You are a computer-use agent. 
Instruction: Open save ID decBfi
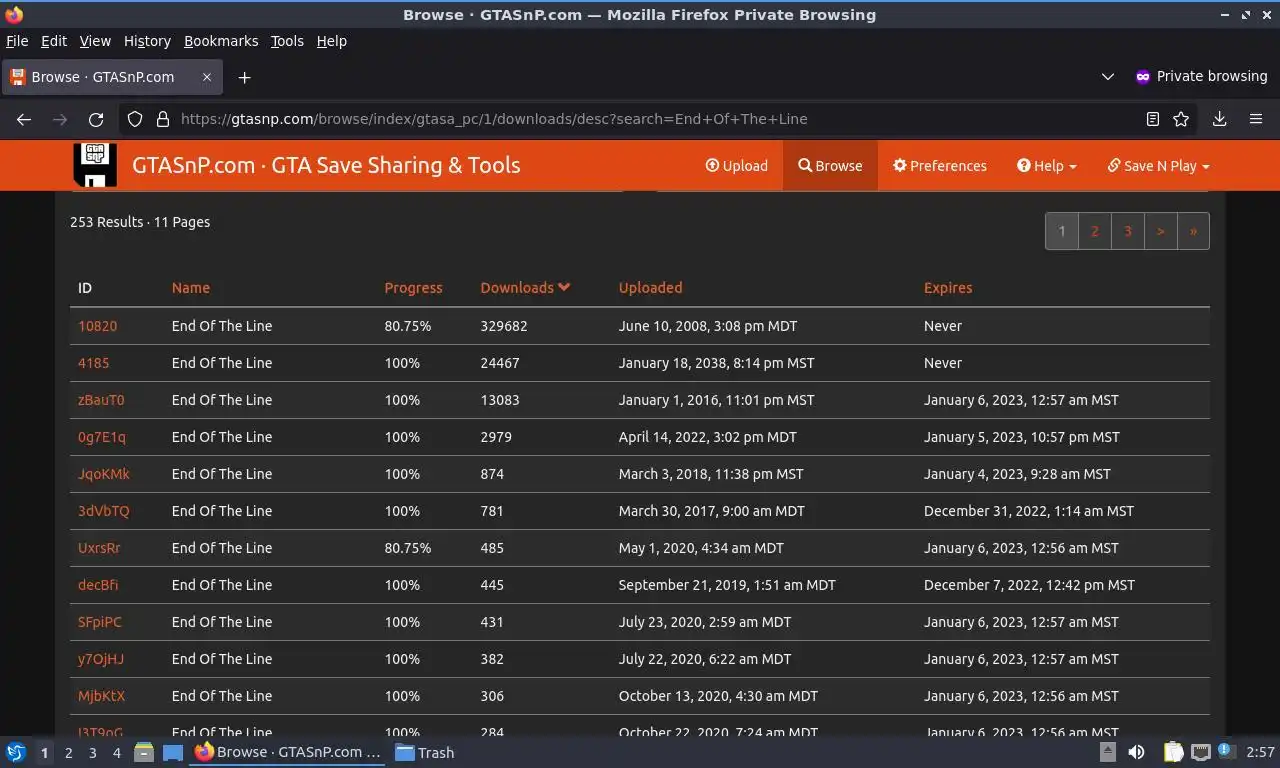(98, 585)
